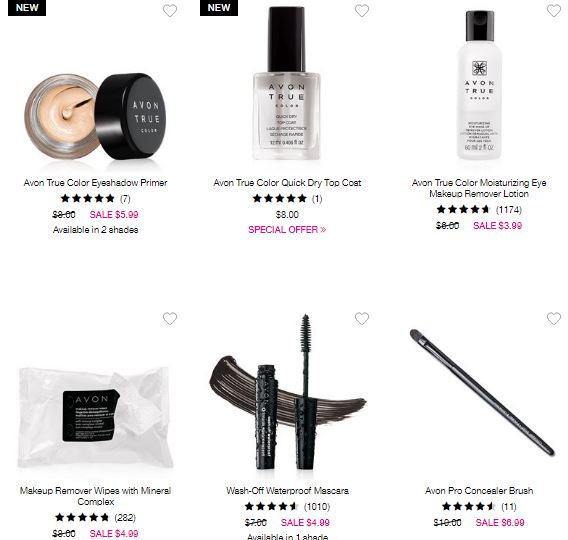The height and width of the screenshot is (540, 568).
Task: Open the makeup remover wipes pack image
Action: click(x=96, y=416)
